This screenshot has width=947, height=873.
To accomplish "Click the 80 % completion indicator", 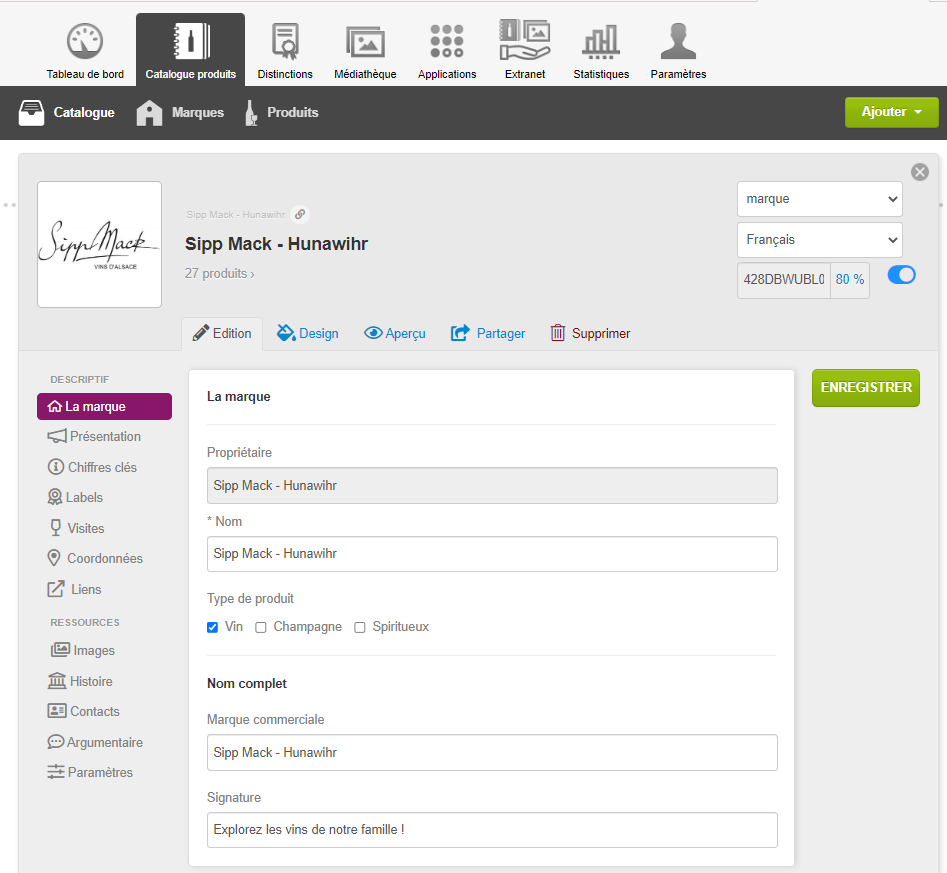I will click(850, 280).
